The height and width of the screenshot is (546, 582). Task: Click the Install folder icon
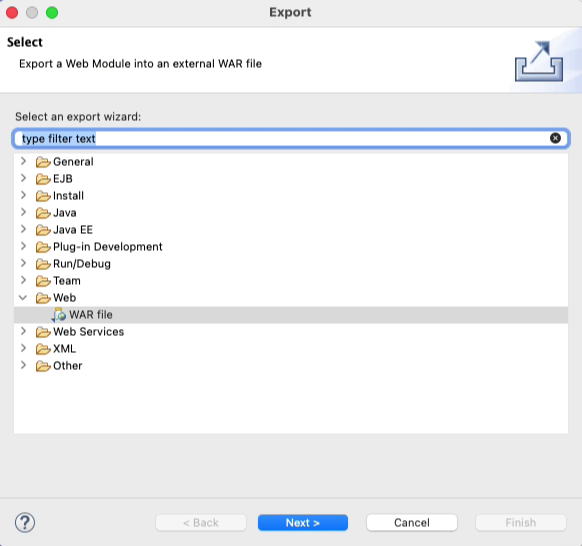[43, 196]
